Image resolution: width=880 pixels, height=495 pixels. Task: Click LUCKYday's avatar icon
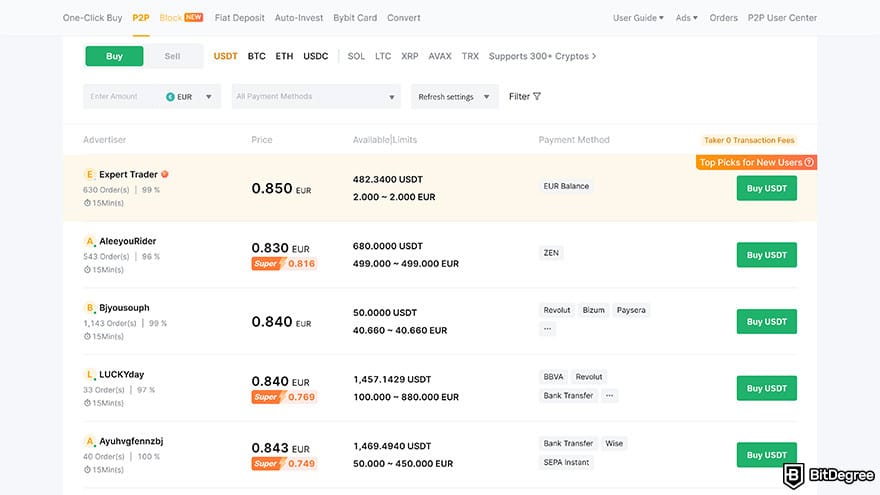[x=89, y=374]
